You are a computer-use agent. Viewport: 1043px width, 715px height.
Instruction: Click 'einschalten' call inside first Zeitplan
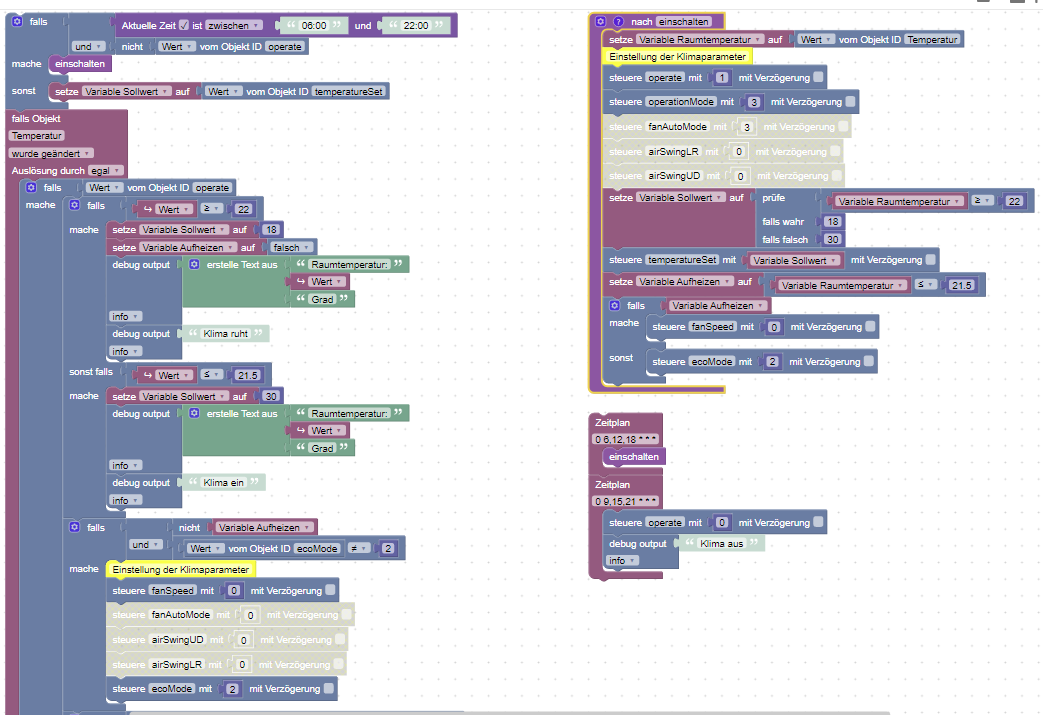tap(633, 456)
